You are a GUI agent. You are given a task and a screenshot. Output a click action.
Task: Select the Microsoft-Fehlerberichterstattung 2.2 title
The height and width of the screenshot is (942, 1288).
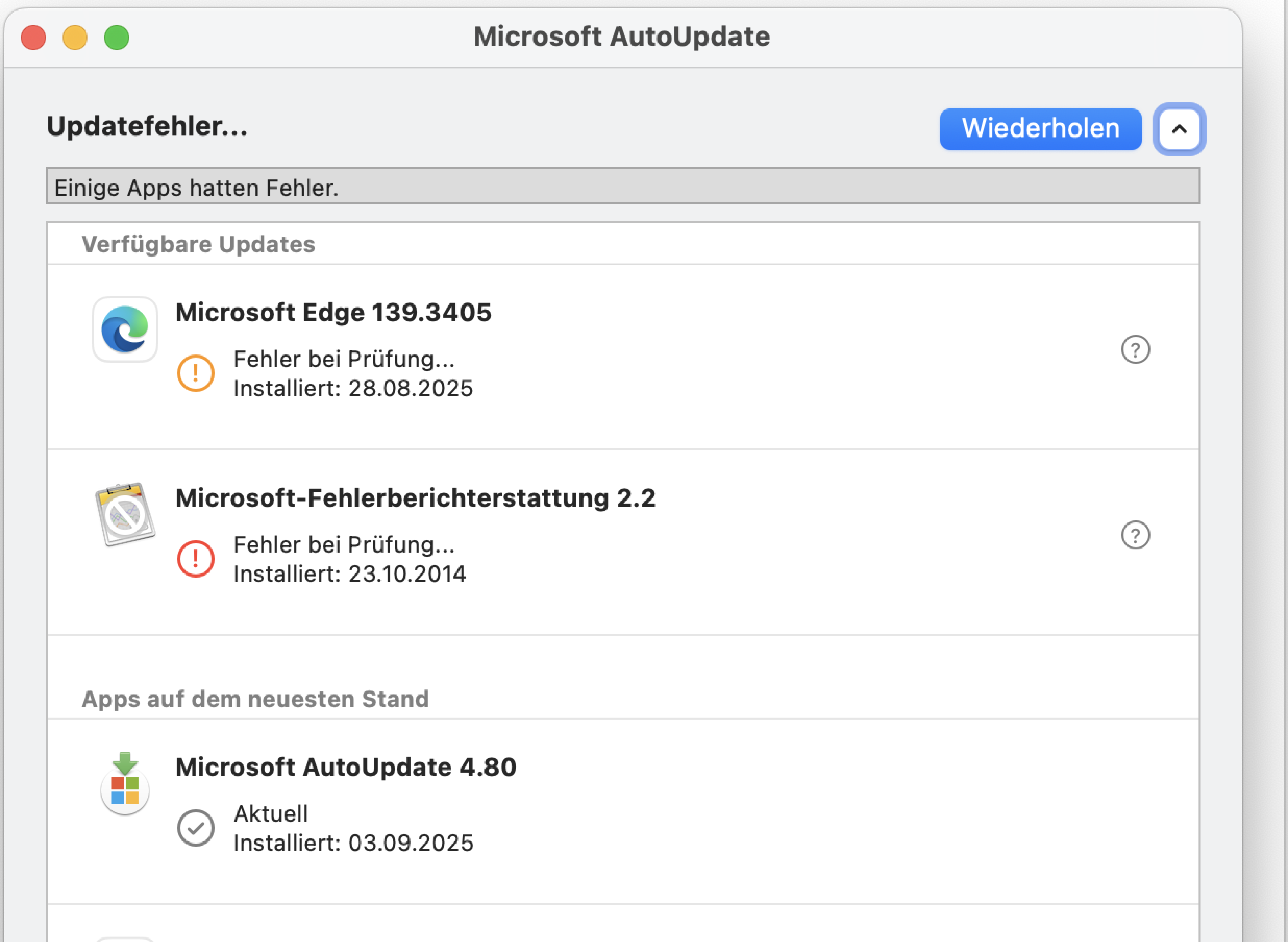(x=415, y=498)
